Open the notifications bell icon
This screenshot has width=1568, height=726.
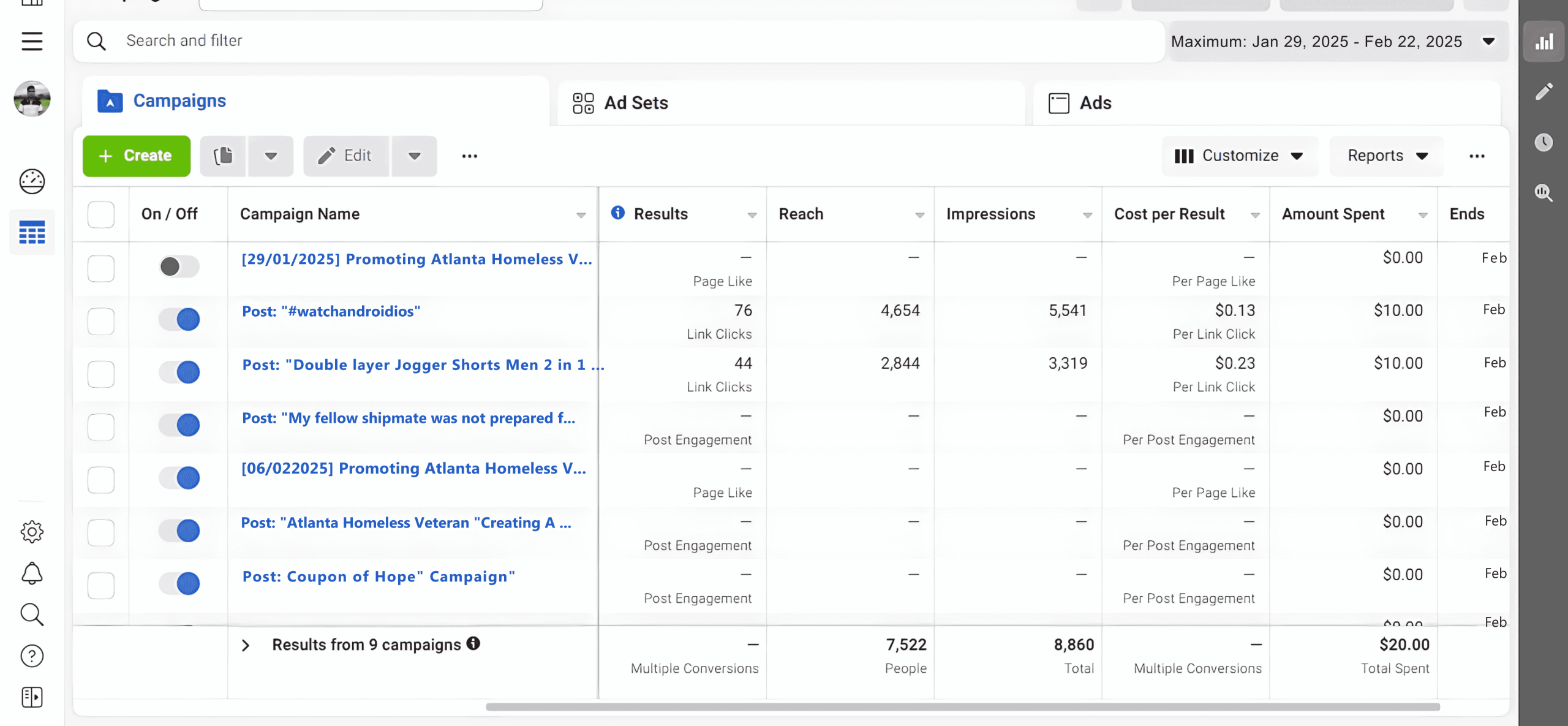(x=32, y=573)
